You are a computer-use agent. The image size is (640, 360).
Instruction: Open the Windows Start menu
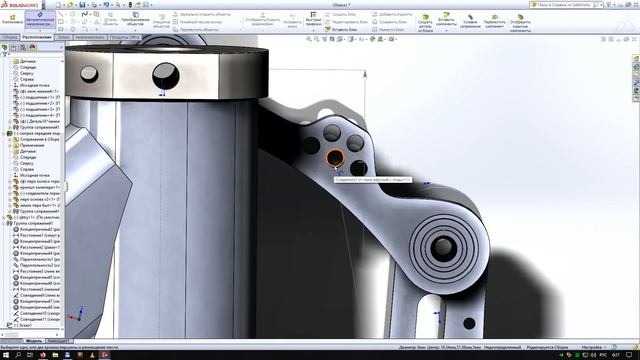point(5,355)
